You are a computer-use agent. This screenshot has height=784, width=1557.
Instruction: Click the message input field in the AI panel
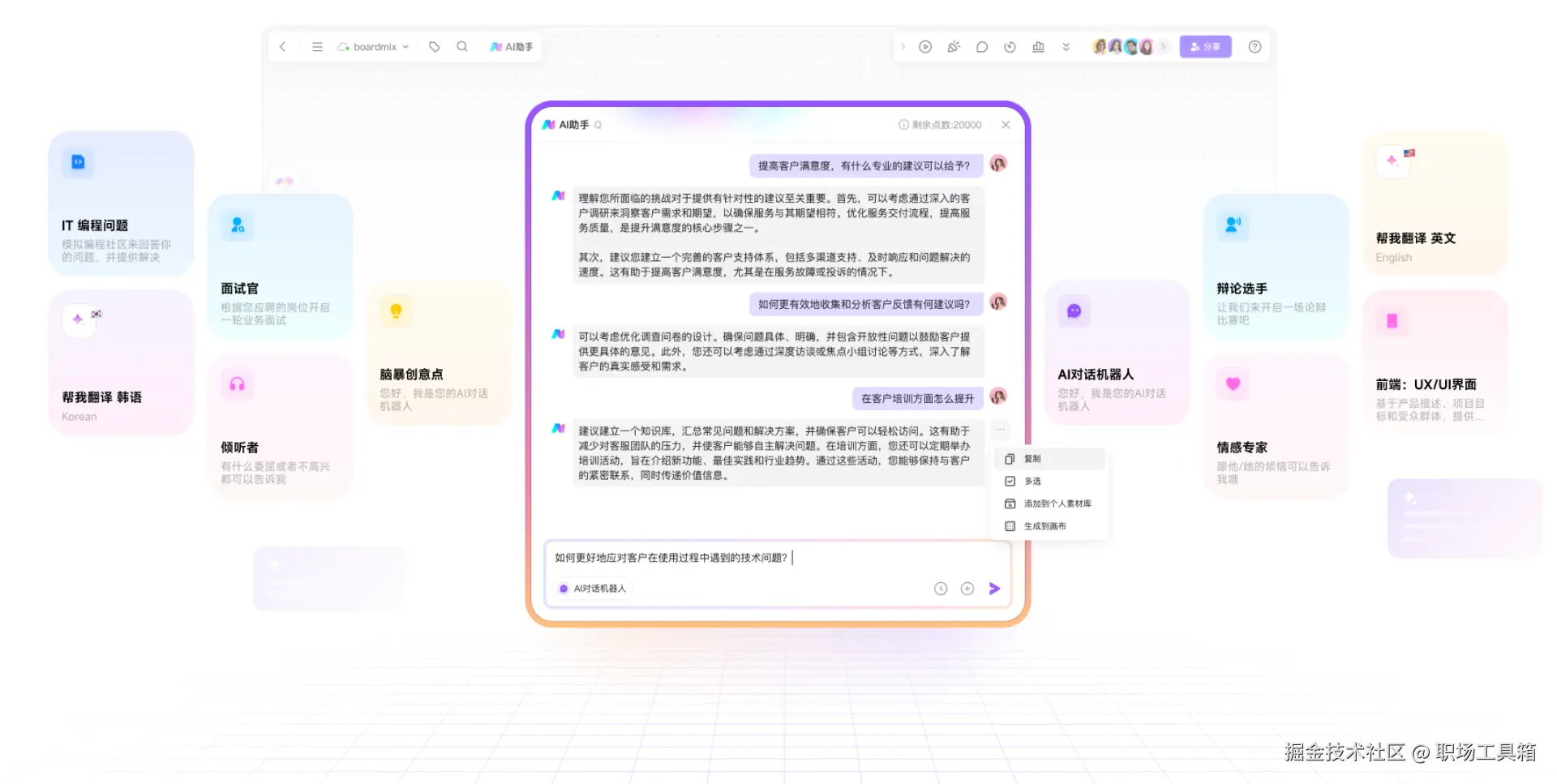coord(730,557)
